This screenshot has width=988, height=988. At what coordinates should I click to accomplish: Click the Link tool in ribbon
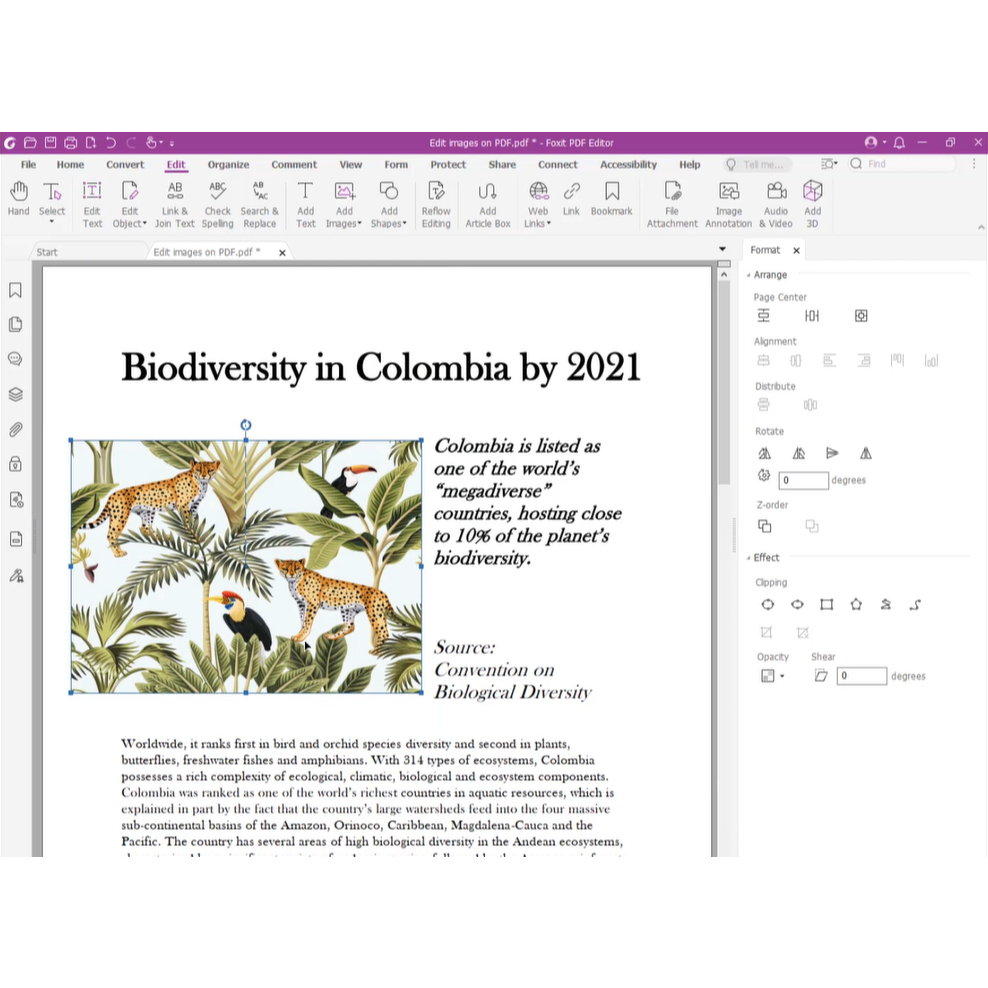pyautogui.click(x=572, y=199)
